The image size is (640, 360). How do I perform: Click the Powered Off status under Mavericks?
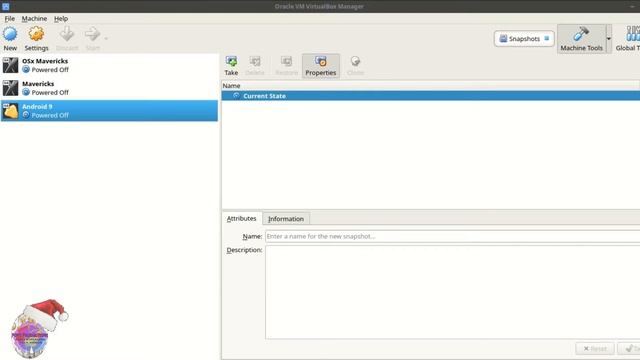pyautogui.click(x=50, y=93)
